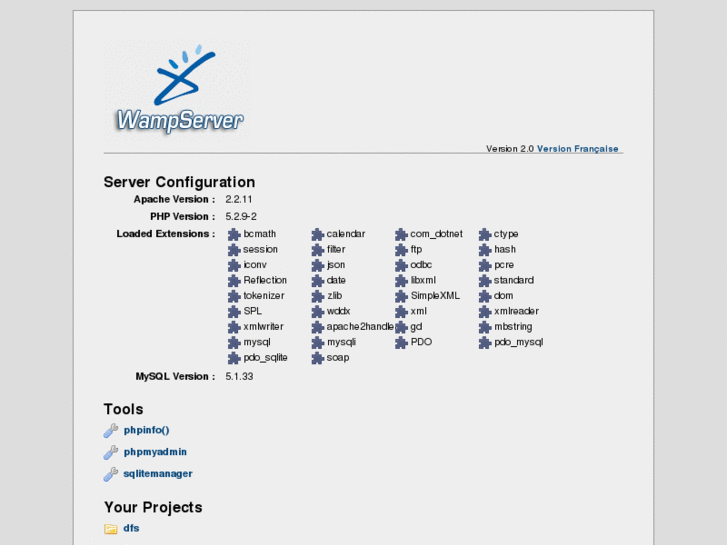The image size is (727, 545).
Task: Open the phpmyadmin link
Action: click(155, 452)
